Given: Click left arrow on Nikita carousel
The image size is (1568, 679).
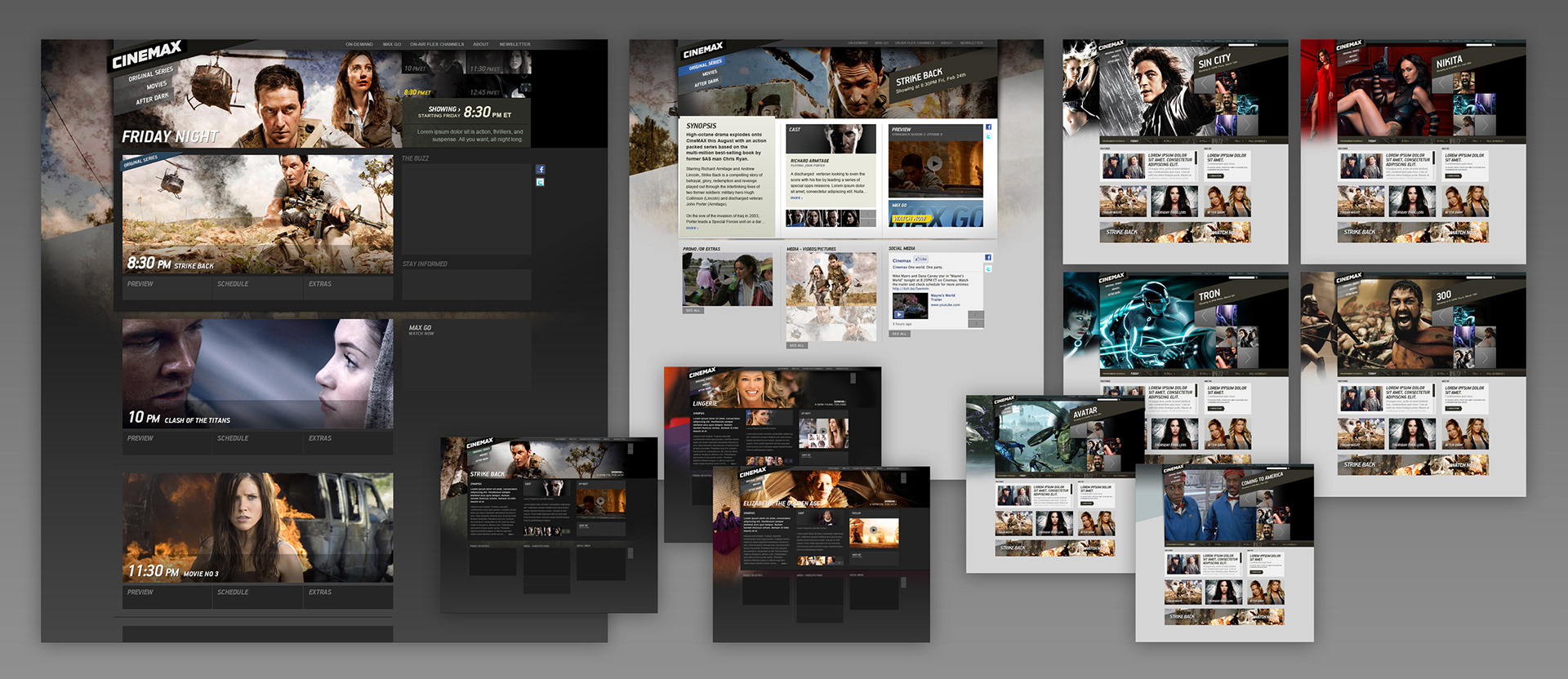Looking at the screenshot, I should point(1442,85).
